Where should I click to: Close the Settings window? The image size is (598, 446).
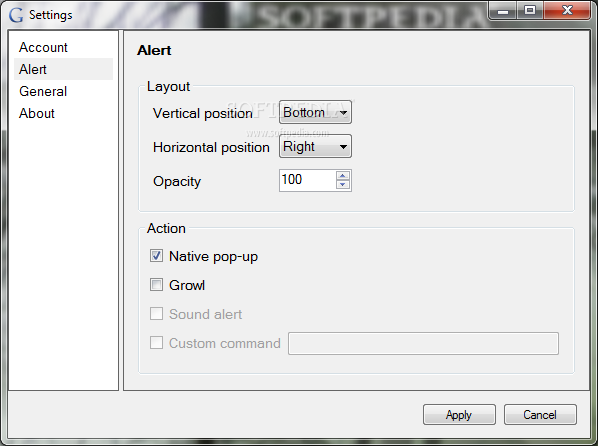pyautogui.click(x=567, y=11)
